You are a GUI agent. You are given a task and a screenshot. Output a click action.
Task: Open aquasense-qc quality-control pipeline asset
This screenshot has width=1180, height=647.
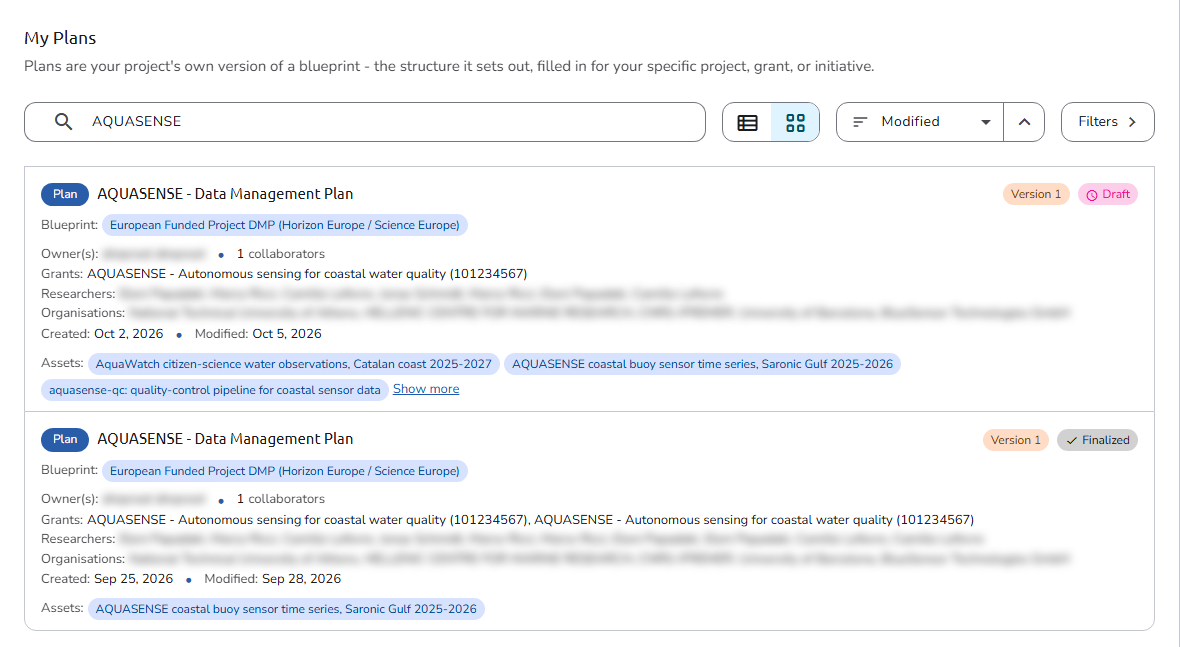(x=214, y=390)
